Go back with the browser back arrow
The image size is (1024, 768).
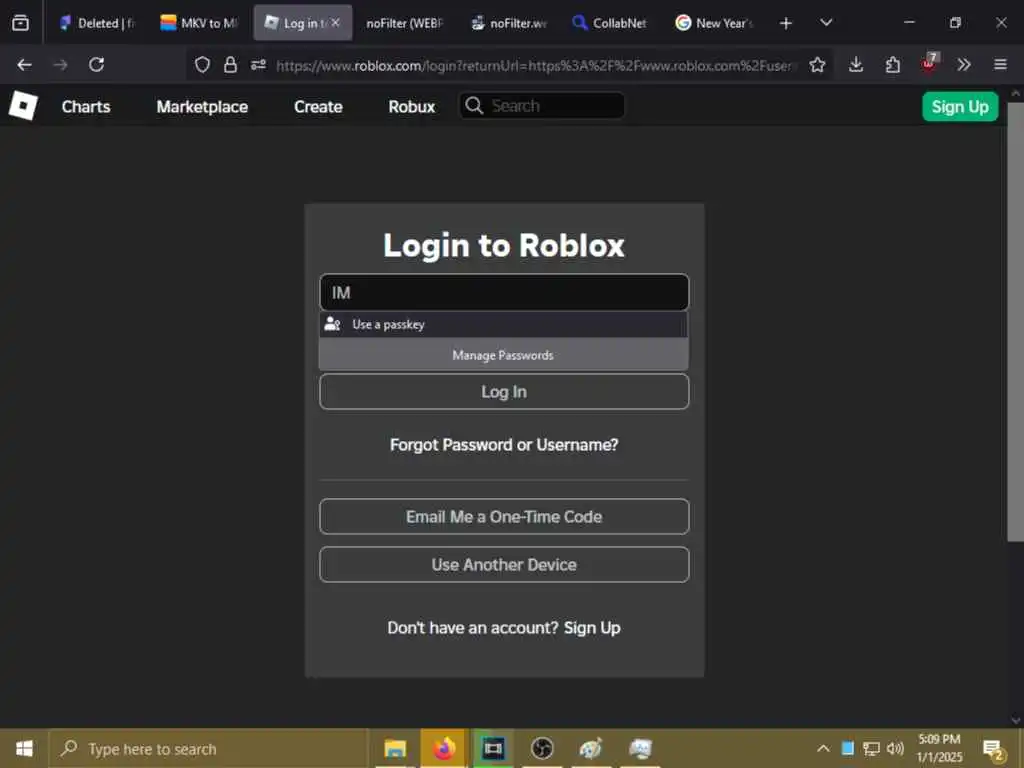24,65
